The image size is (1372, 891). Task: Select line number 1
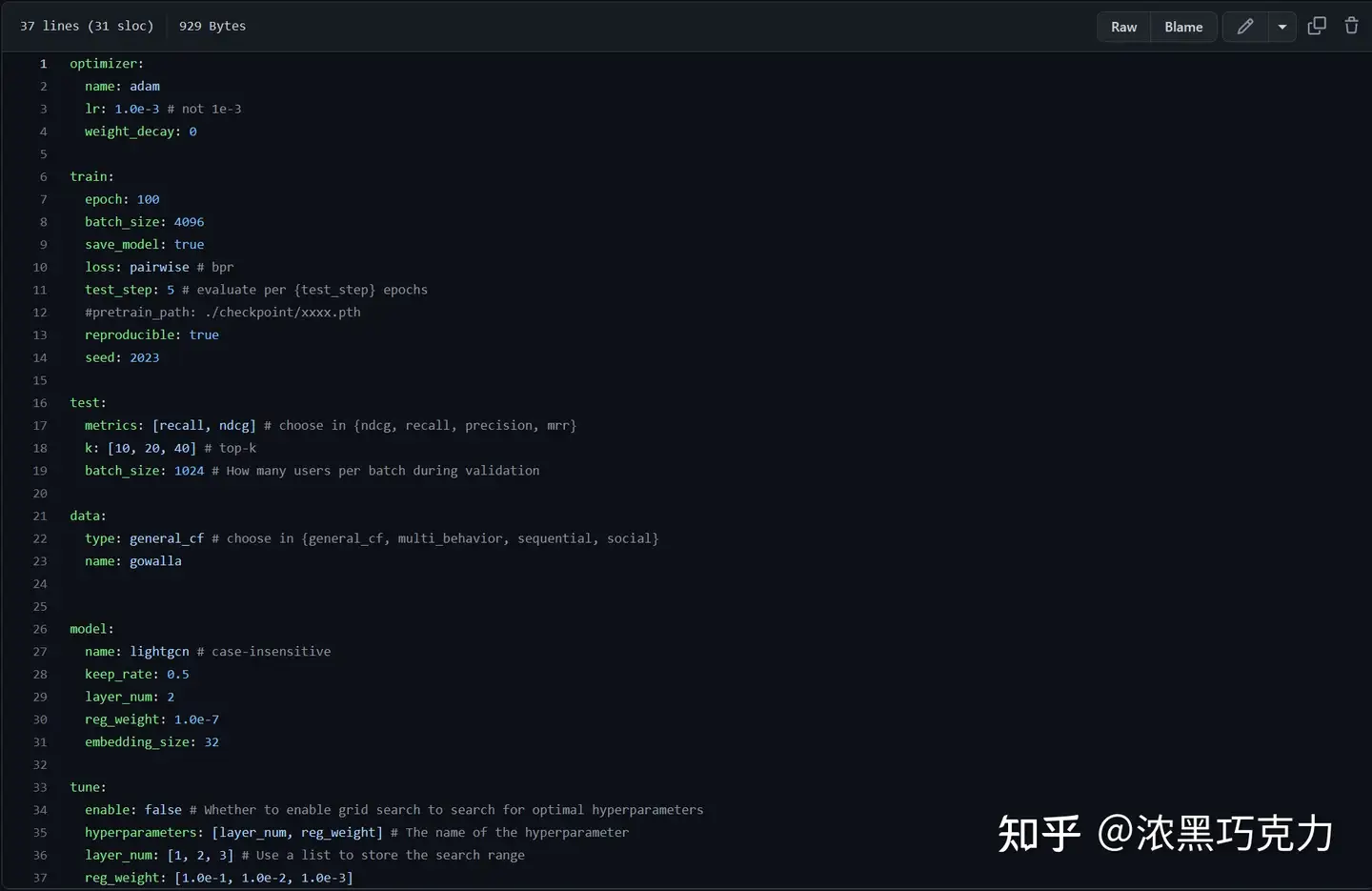pos(43,64)
